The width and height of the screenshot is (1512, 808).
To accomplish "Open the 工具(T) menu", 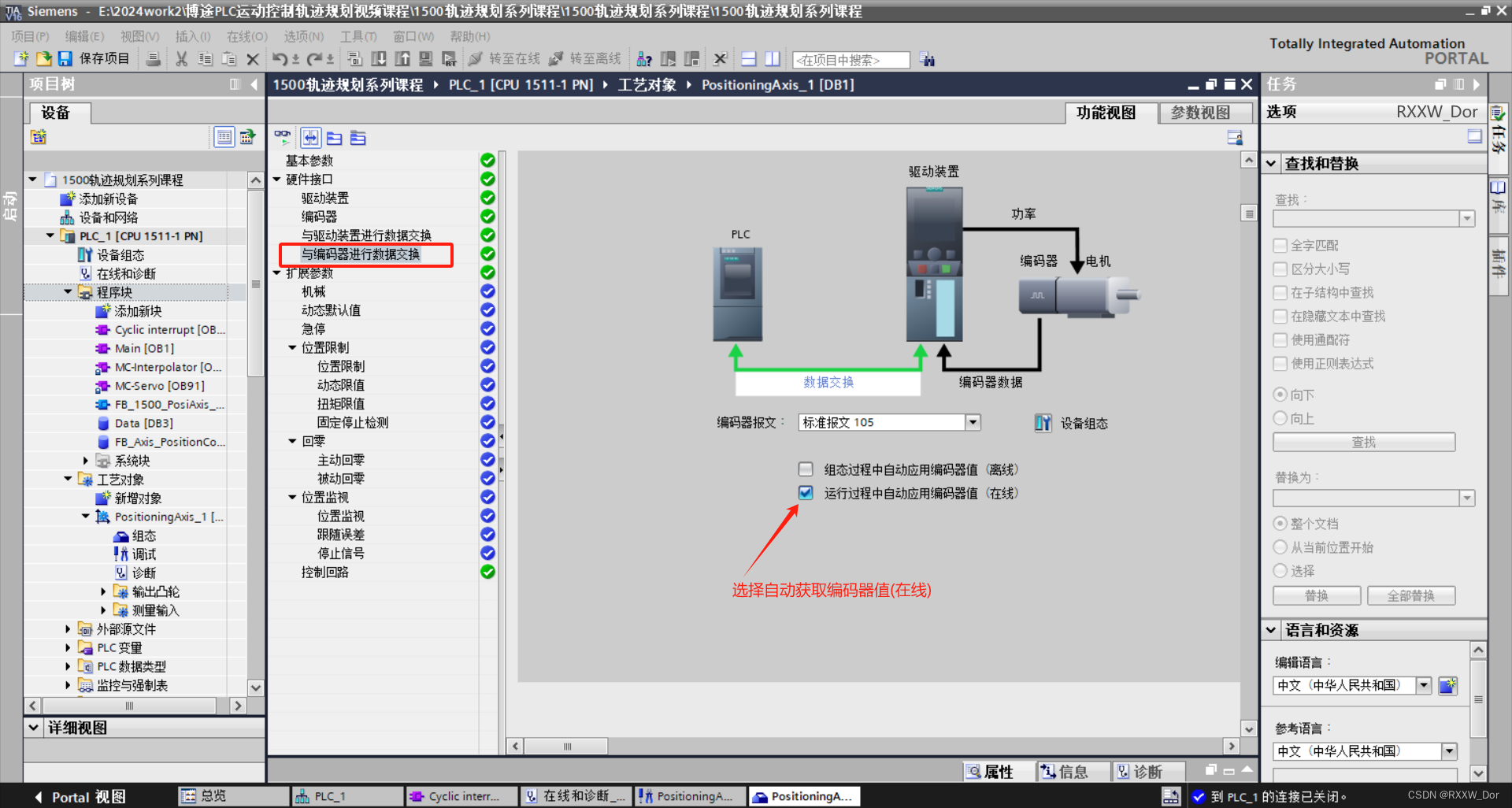I will click(358, 36).
